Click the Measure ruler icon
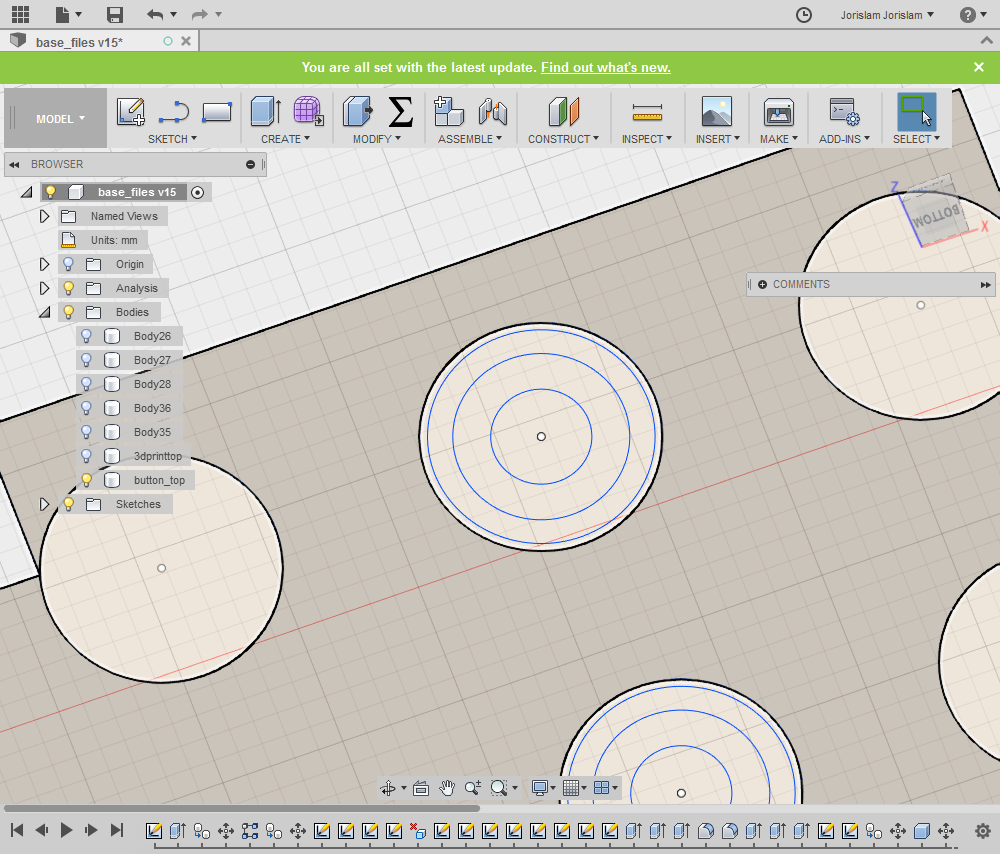1000x854 pixels. pyautogui.click(x=647, y=112)
